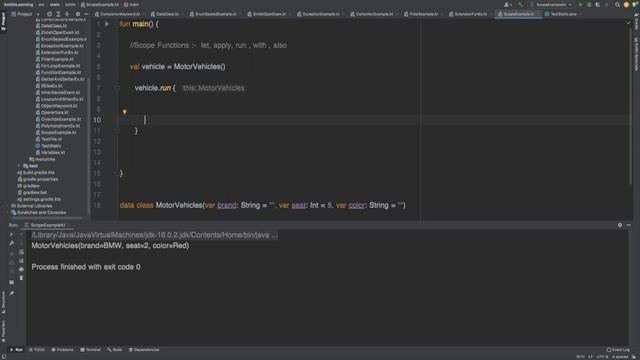This screenshot has width=640, height=360.
Task: Click the Build hammer icon
Action: (520, 4)
